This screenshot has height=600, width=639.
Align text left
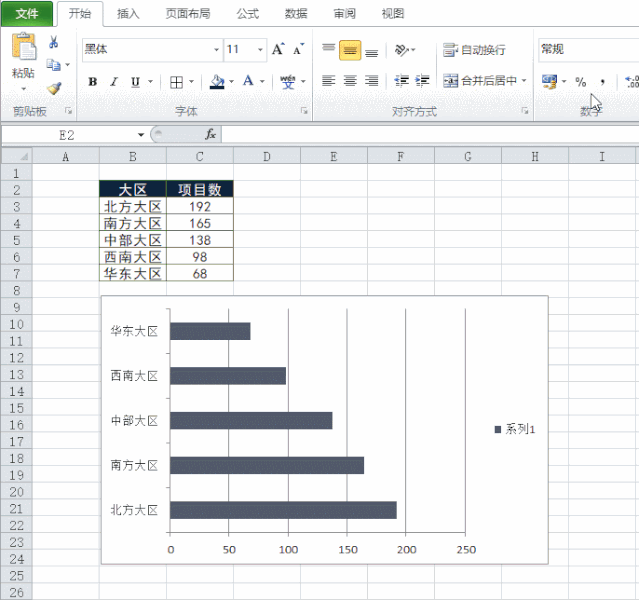(x=328, y=81)
